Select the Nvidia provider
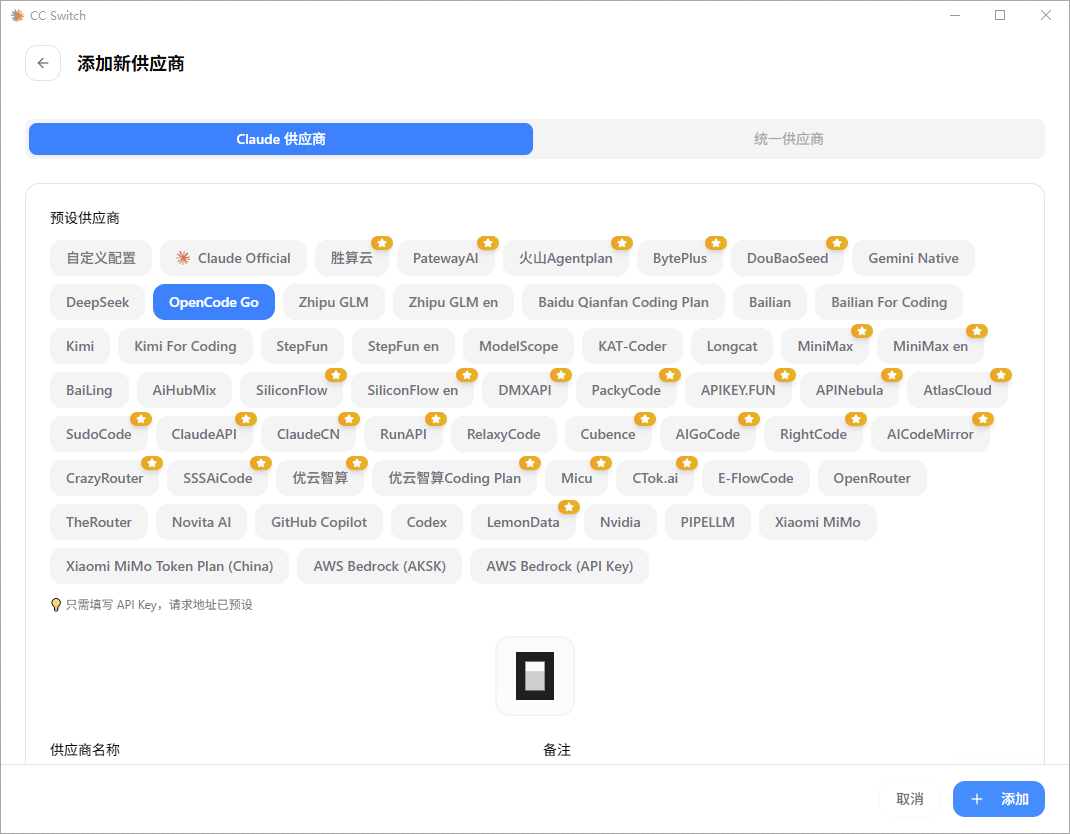Screen dimensions: 1070x834 620,522
